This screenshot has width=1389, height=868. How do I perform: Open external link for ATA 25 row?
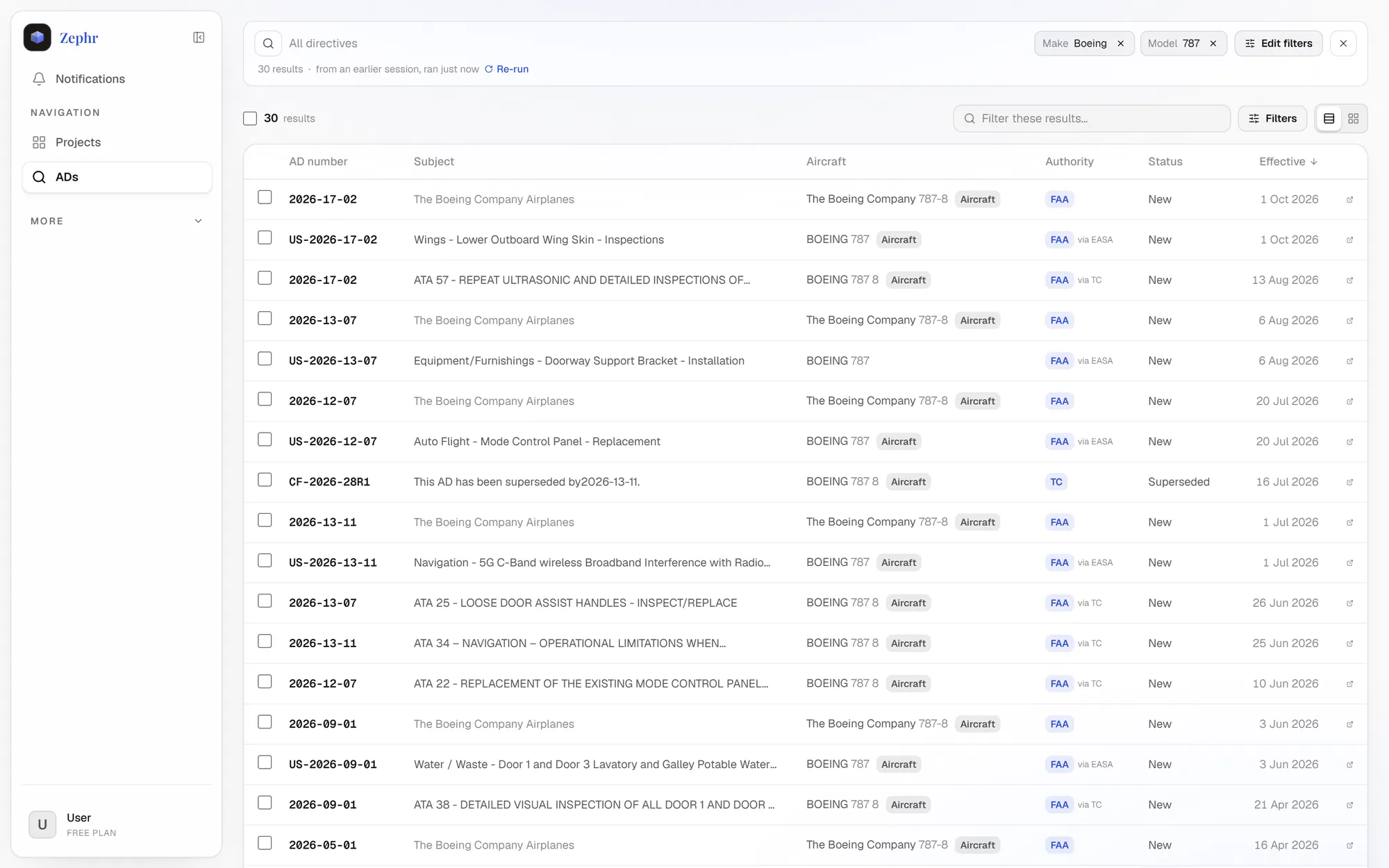[1349, 603]
